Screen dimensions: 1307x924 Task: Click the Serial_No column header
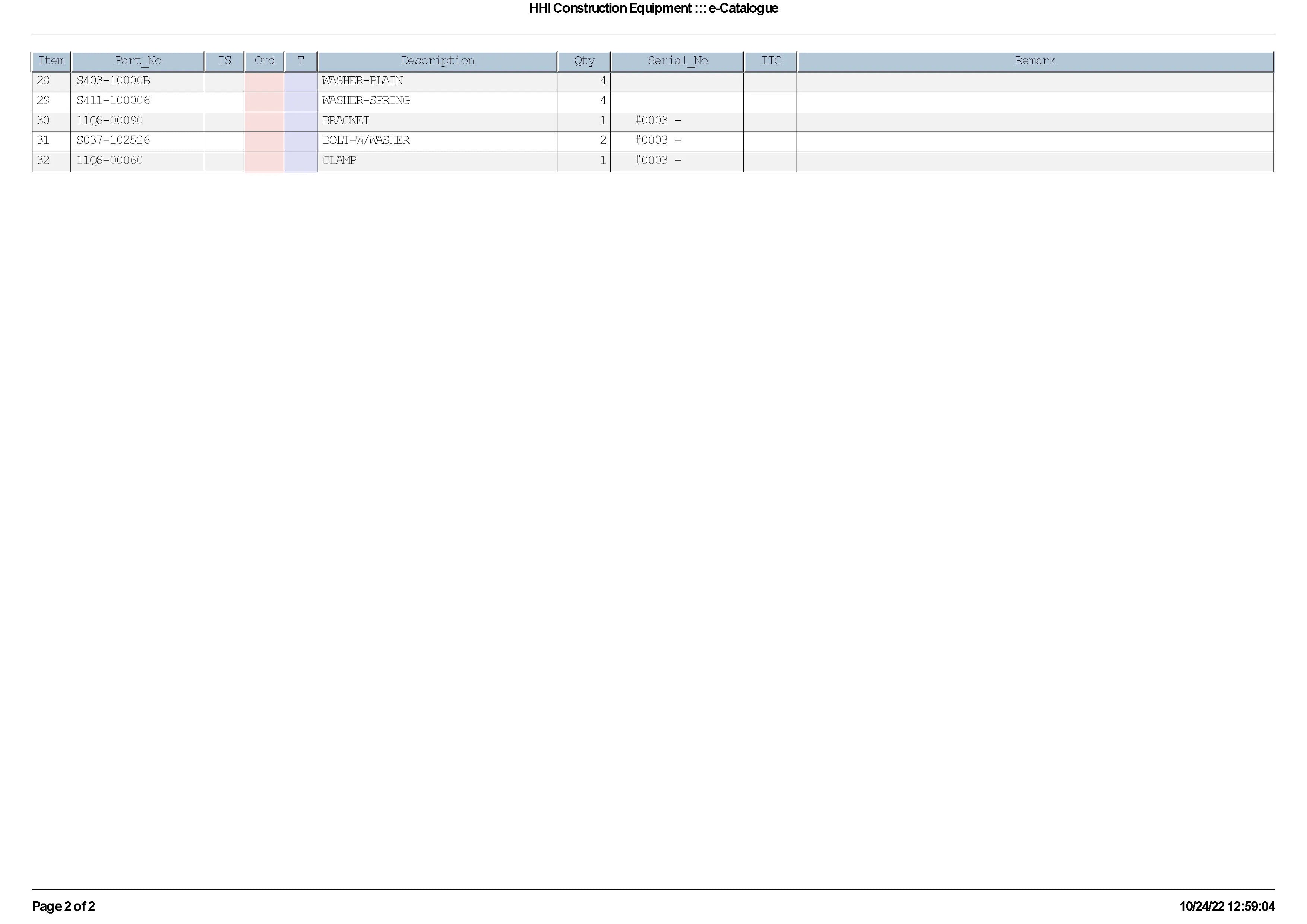click(677, 61)
